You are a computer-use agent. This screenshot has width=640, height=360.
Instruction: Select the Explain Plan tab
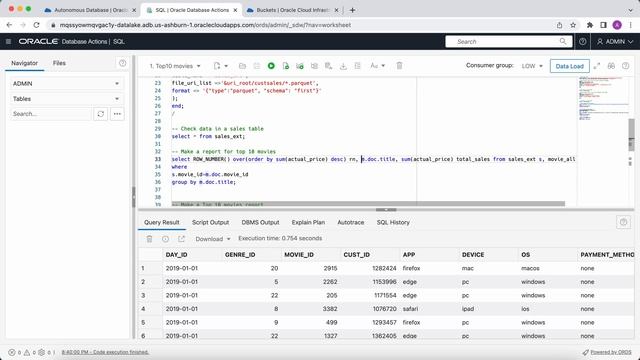click(308, 222)
